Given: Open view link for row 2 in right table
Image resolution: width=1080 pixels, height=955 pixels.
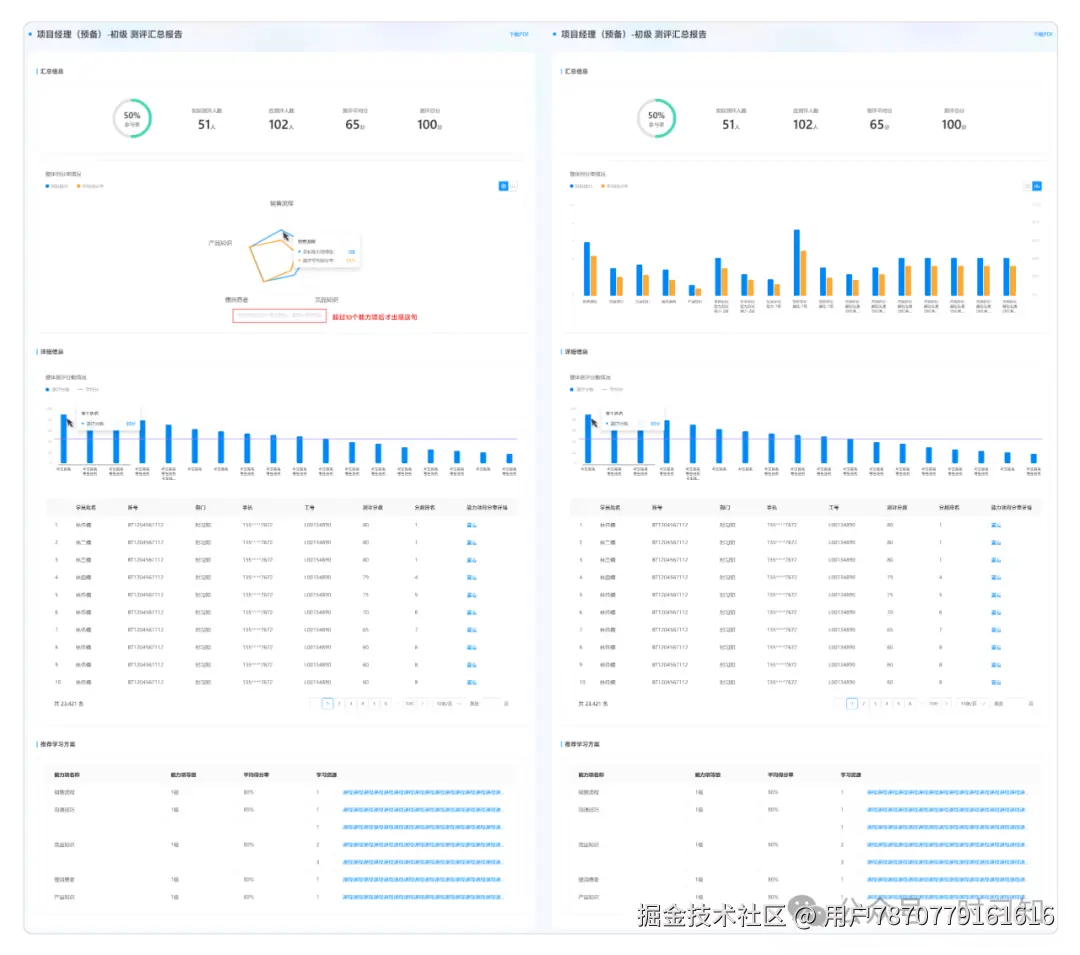Looking at the screenshot, I should [x=996, y=543].
